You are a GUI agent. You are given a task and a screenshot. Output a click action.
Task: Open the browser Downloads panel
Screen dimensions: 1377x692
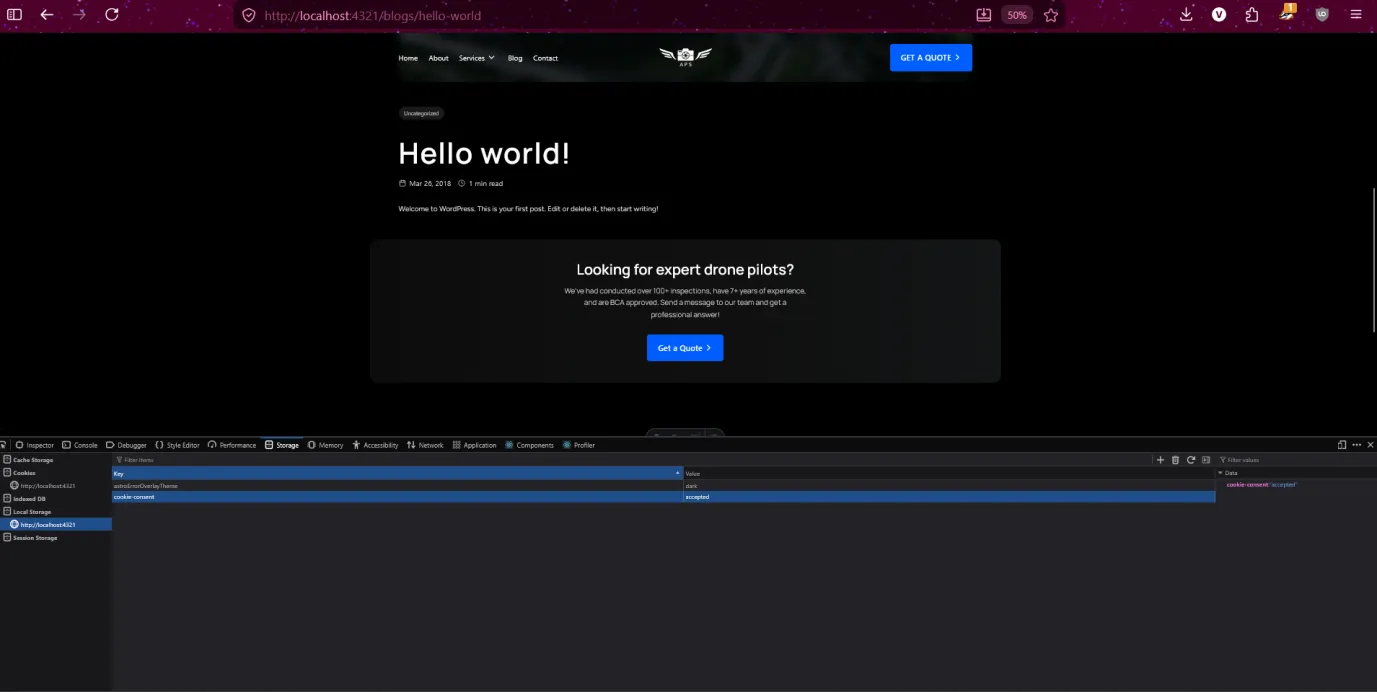pyautogui.click(x=1186, y=15)
